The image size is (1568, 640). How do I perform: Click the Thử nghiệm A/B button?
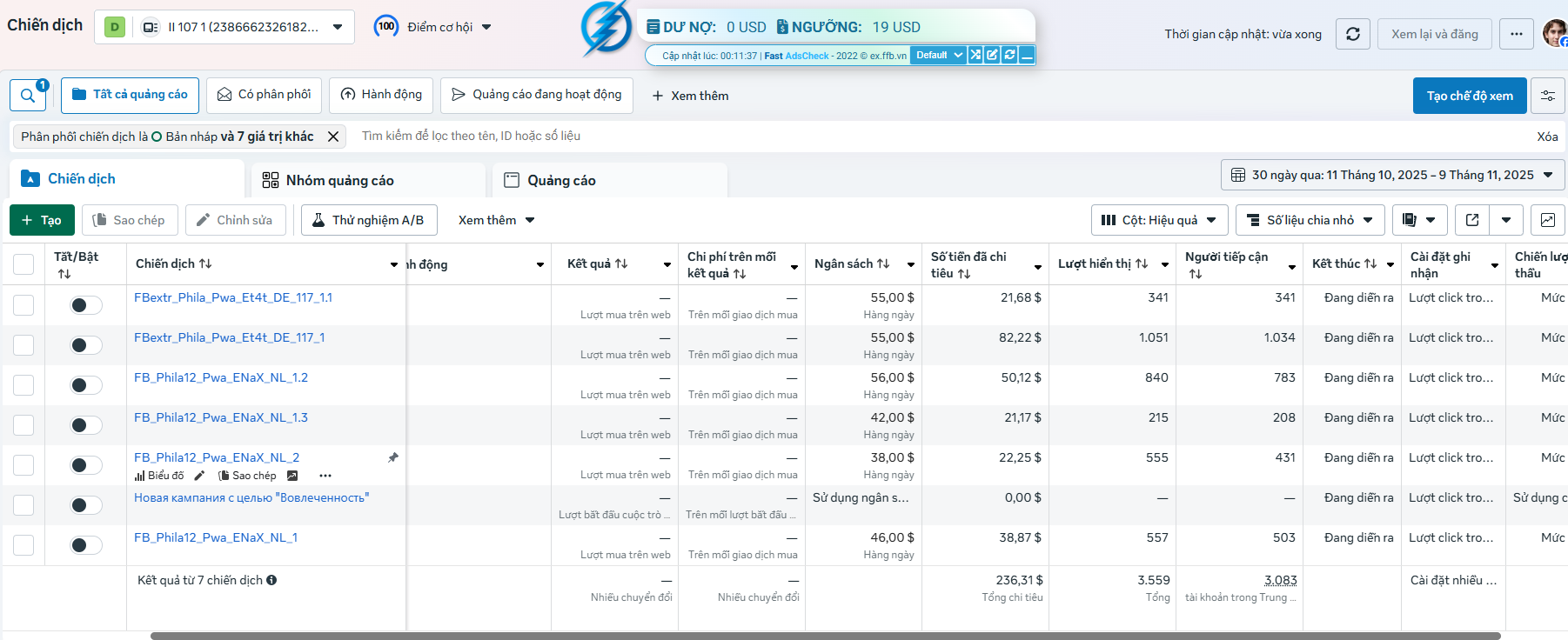tap(369, 220)
